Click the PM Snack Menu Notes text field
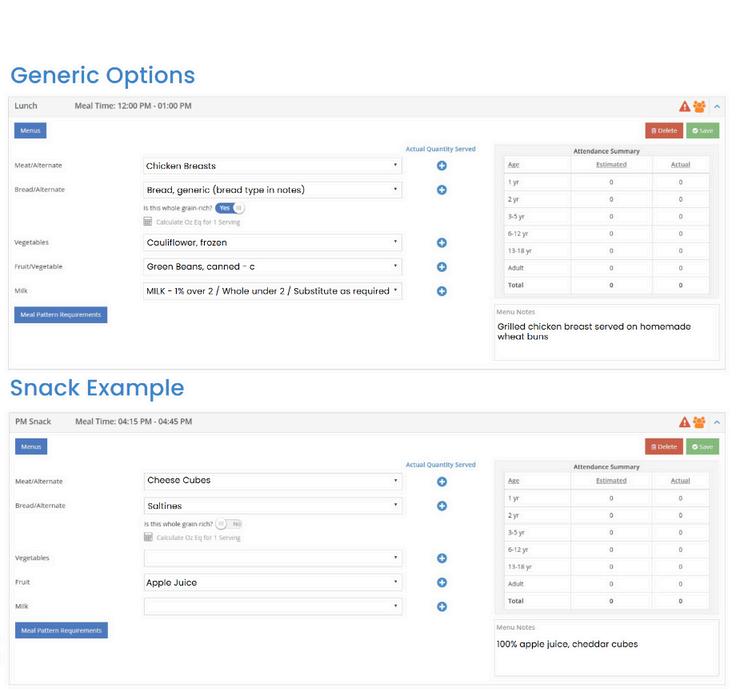Viewport: 744px width, 692px height. point(606,650)
